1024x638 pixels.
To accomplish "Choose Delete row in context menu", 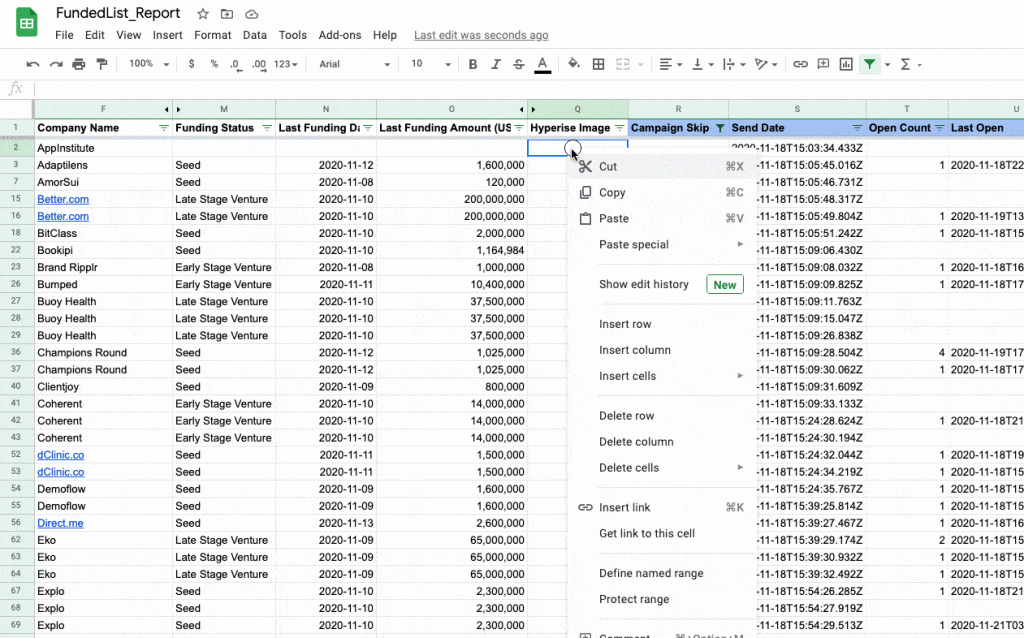I will [x=662, y=416].
